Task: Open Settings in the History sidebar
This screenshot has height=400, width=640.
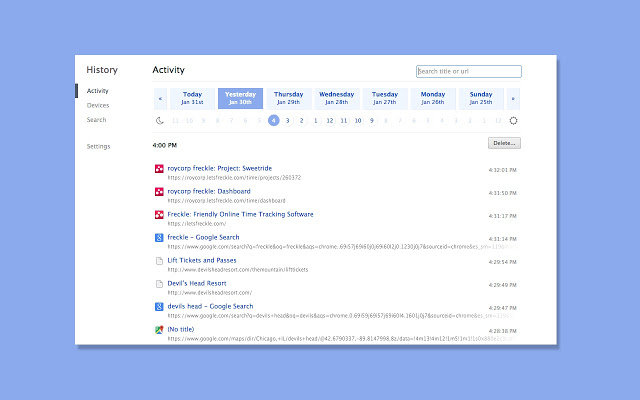Action: coord(98,146)
